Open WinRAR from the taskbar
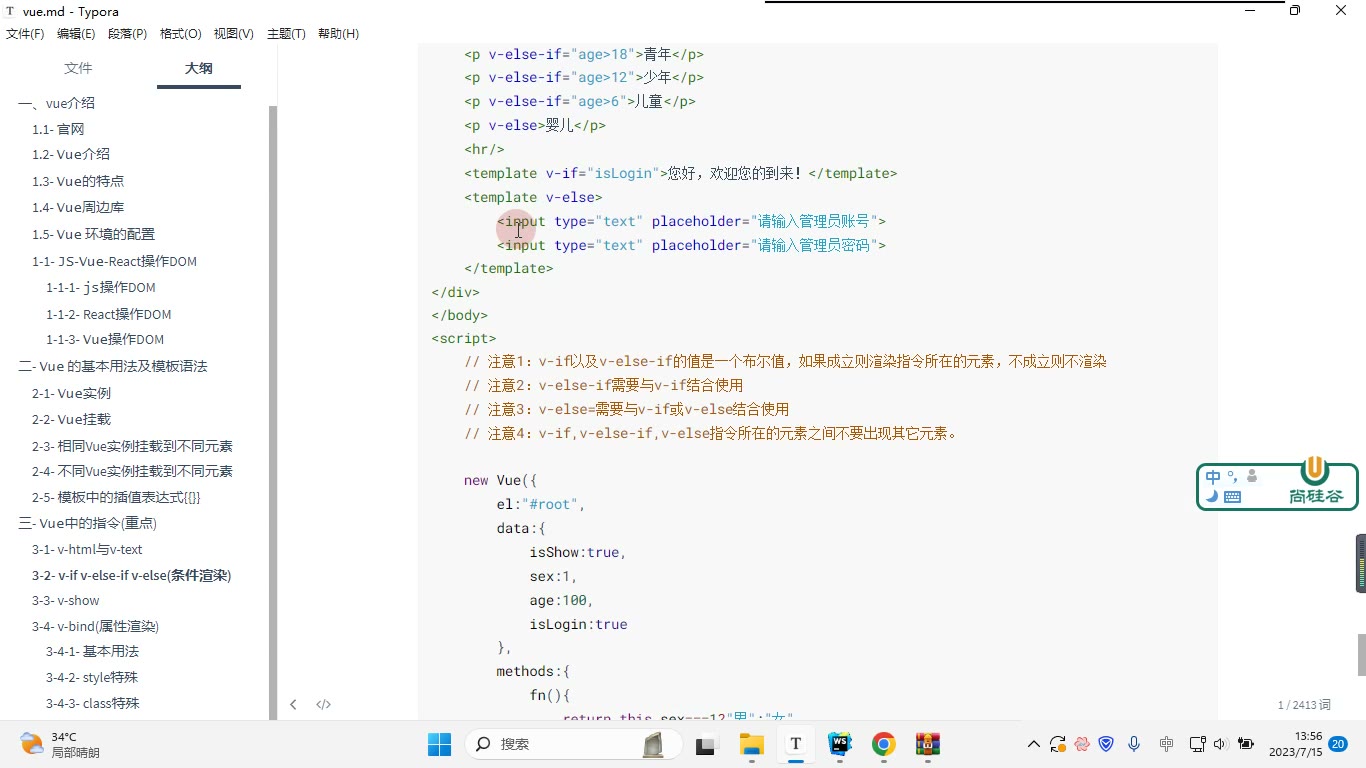The height and width of the screenshot is (768, 1366). [x=929, y=744]
